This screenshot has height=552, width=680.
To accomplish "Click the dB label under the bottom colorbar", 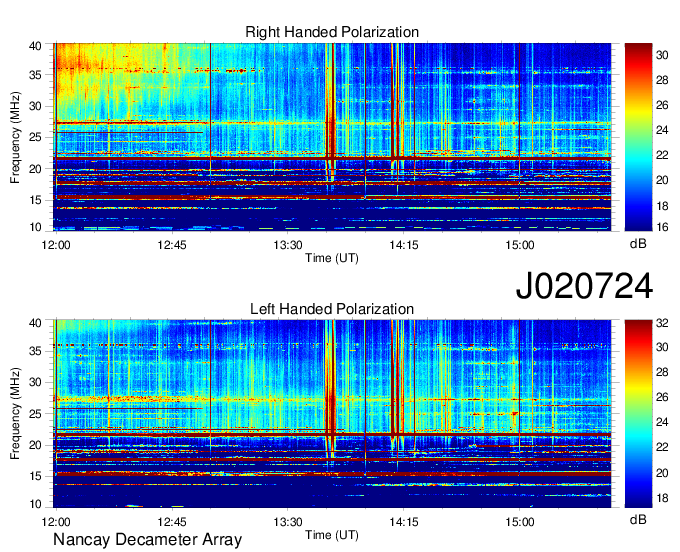I will coord(638,519).
